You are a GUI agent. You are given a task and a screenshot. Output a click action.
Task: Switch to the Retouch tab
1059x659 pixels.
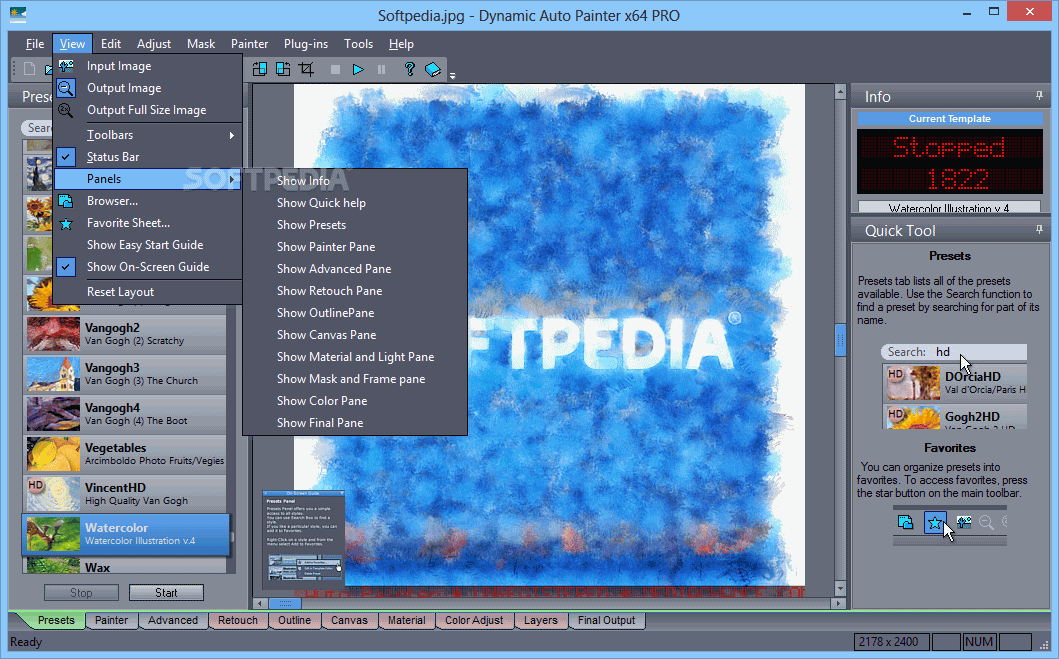(x=238, y=620)
